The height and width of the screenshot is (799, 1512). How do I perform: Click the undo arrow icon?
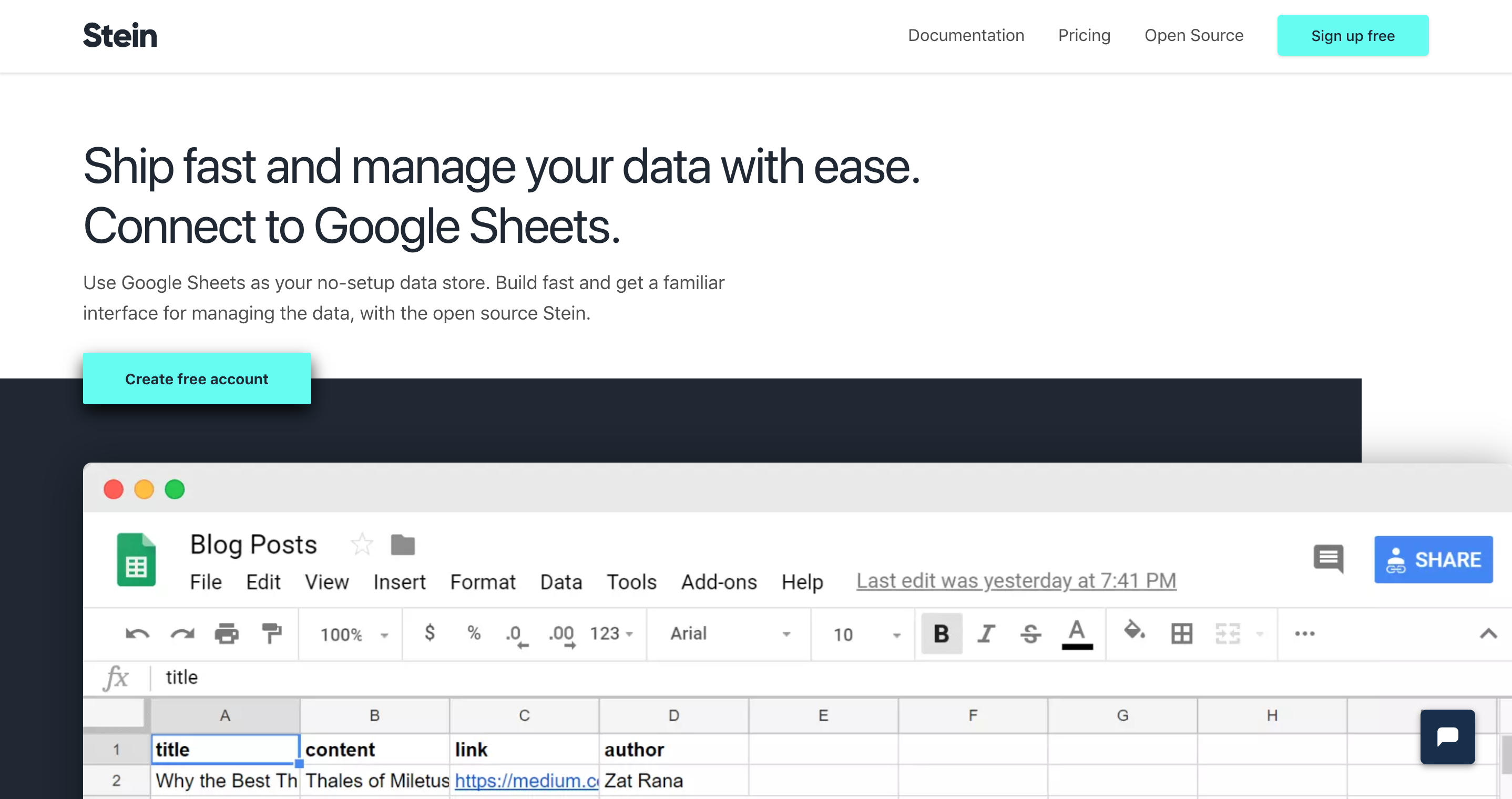tap(137, 634)
